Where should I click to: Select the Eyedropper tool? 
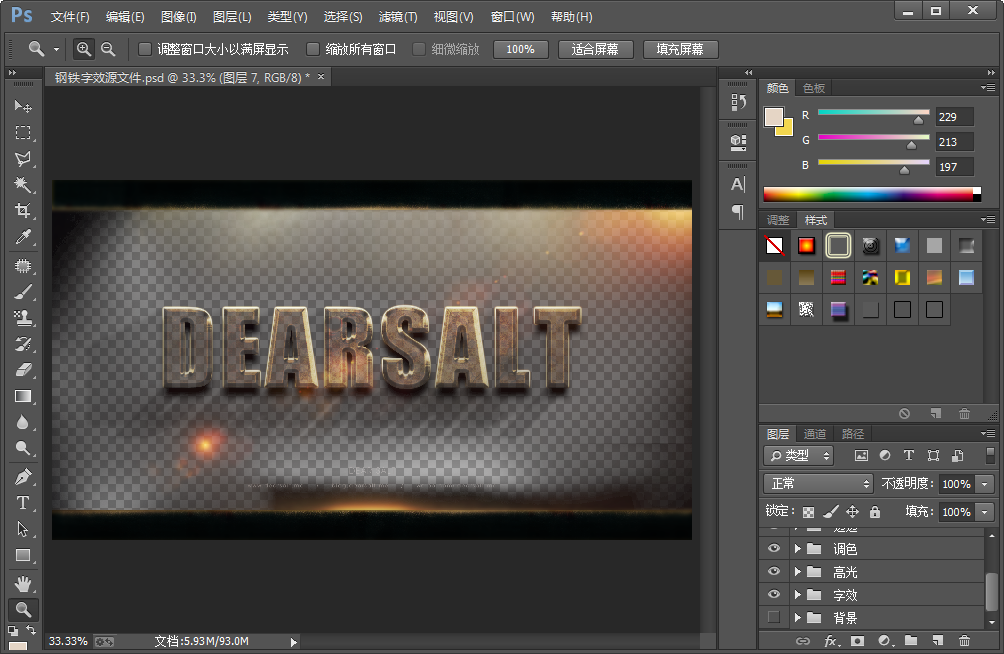click(22, 237)
